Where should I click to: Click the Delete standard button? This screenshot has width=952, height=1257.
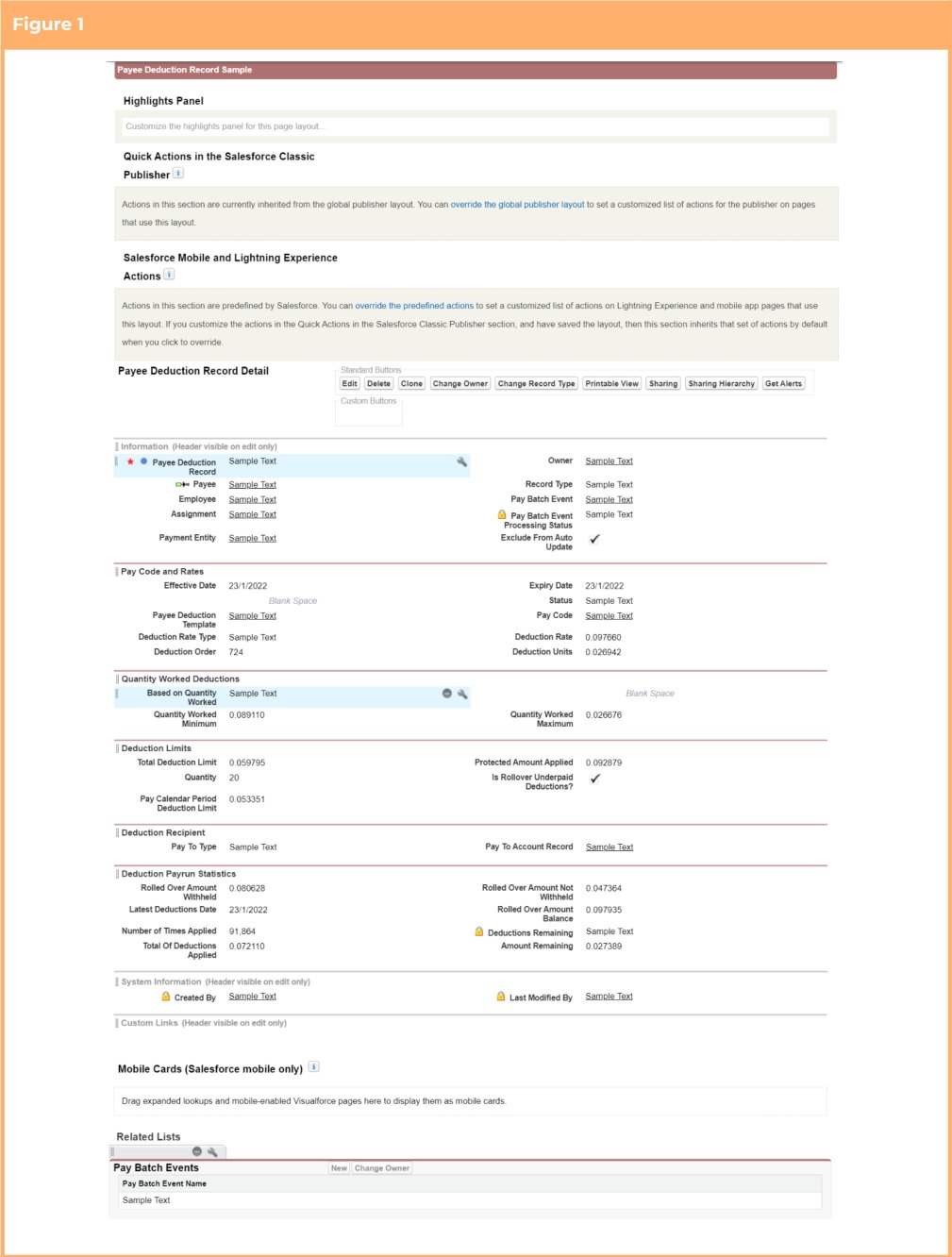click(379, 384)
